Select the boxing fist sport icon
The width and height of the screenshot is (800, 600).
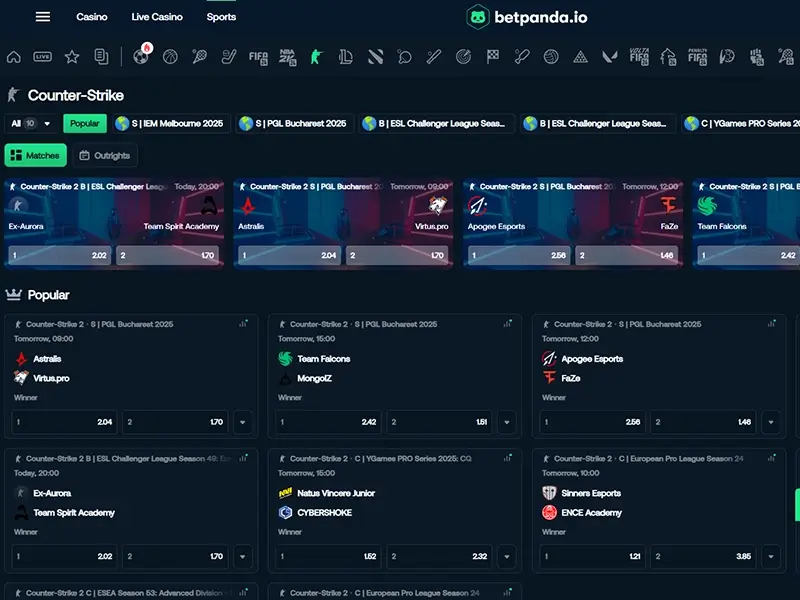pyautogui.click(x=757, y=57)
